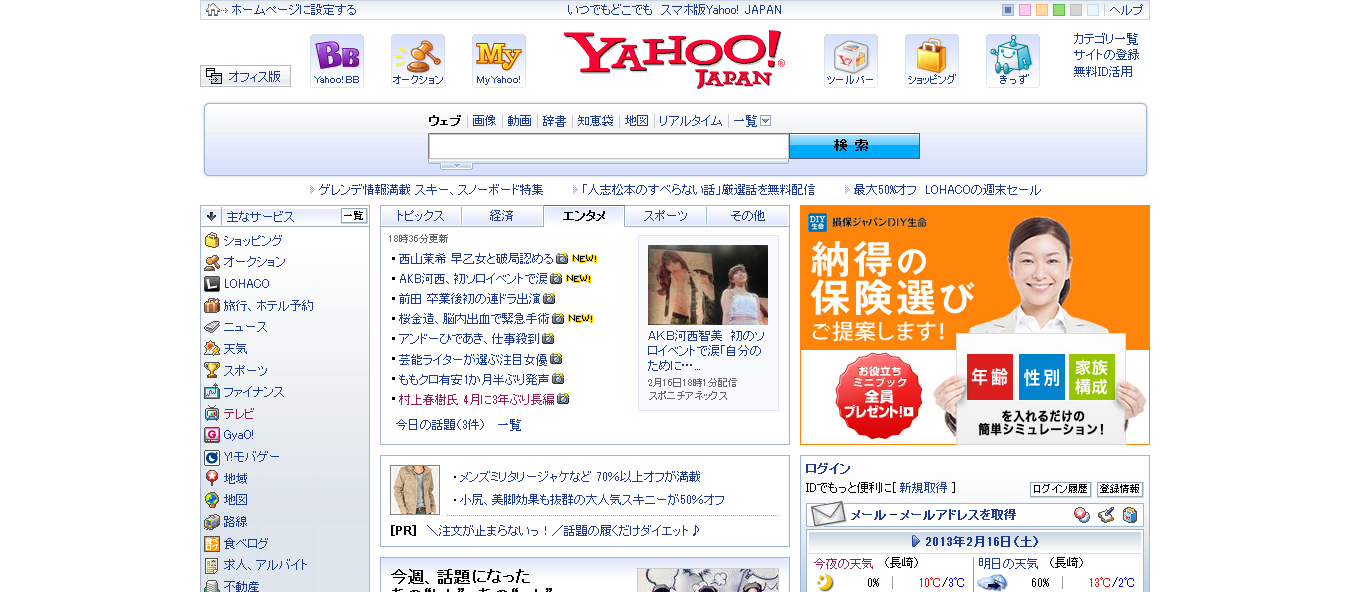This screenshot has width=1349, height=592.
Task: Select 動画 search category
Action: click(x=519, y=121)
